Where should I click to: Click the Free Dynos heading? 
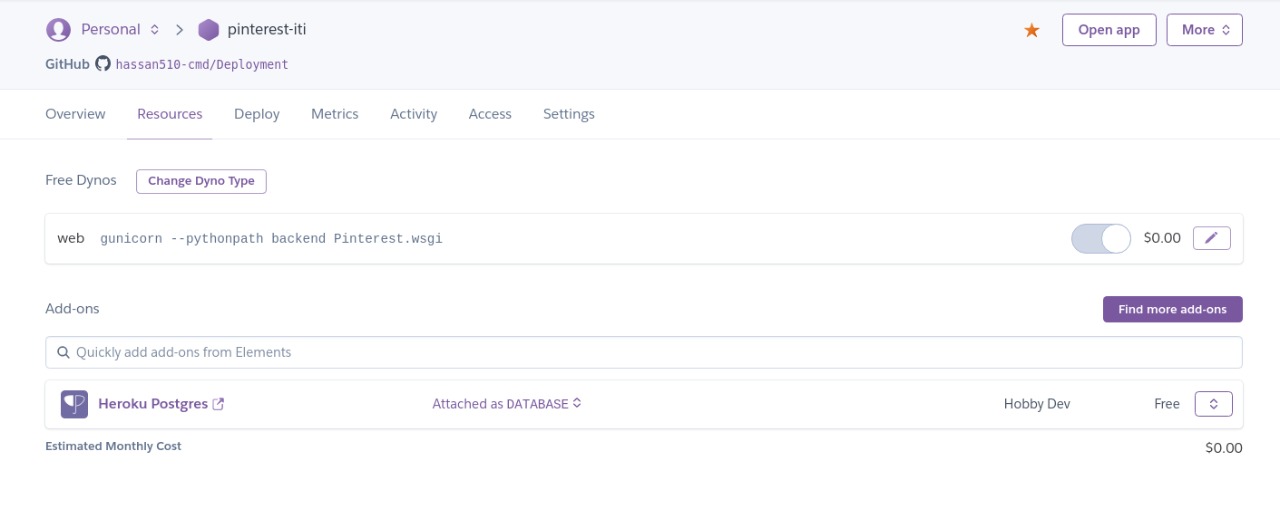click(x=81, y=180)
